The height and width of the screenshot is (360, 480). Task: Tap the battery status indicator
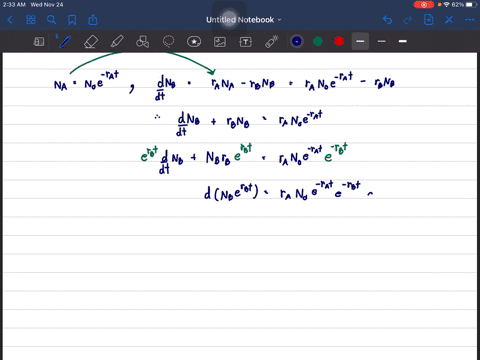(x=471, y=5)
